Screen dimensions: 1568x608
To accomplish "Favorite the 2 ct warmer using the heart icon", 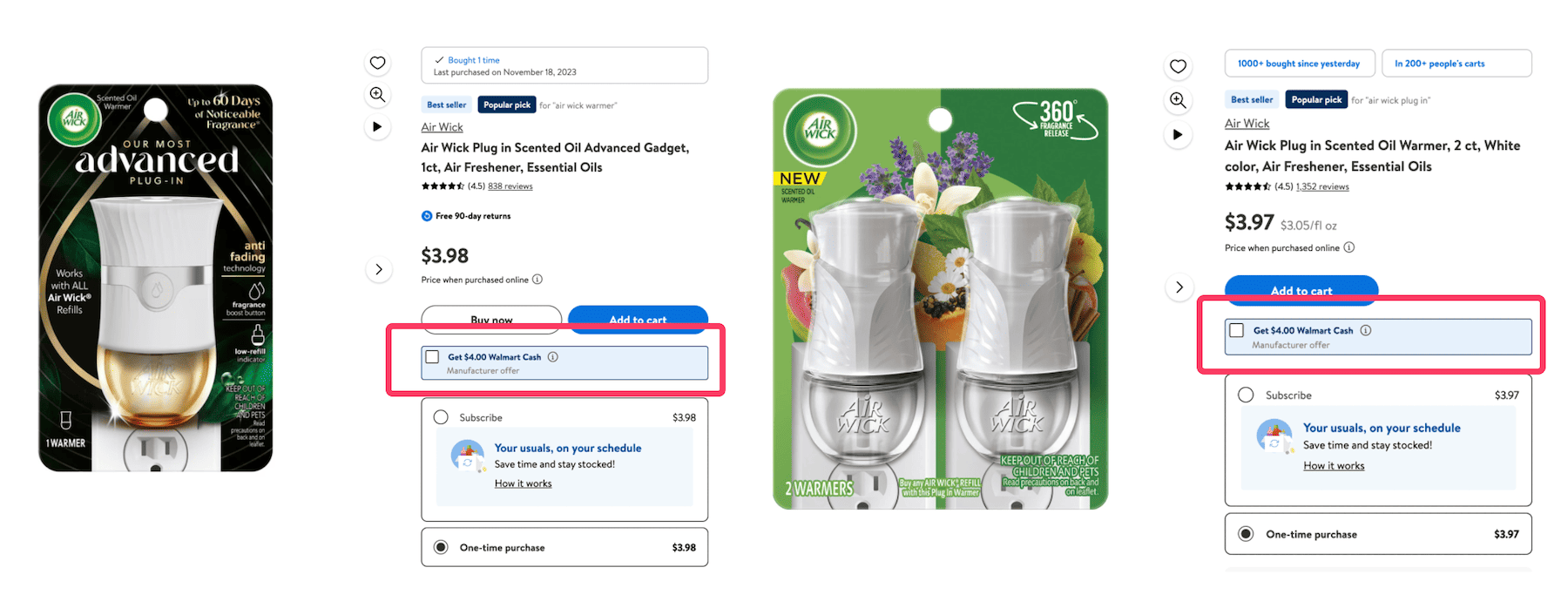I will [x=1178, y=65].
